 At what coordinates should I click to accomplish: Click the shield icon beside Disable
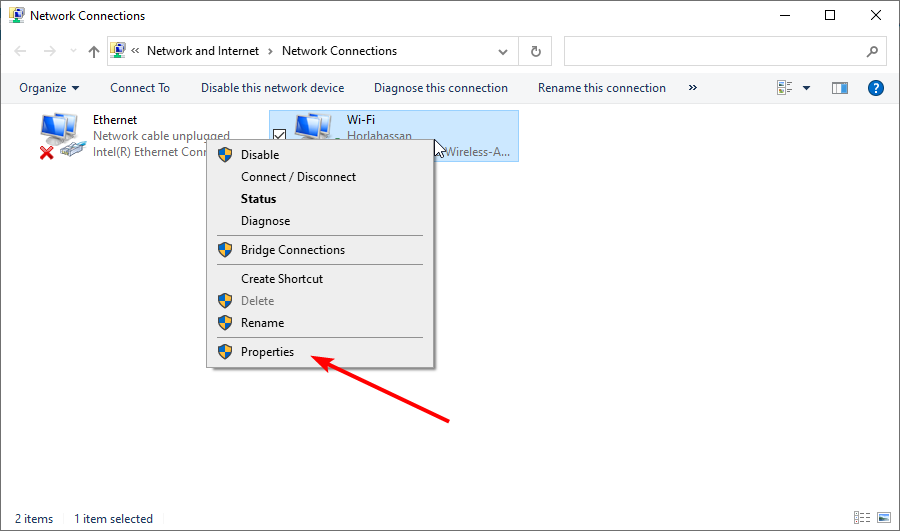click(x=225, y=154)
